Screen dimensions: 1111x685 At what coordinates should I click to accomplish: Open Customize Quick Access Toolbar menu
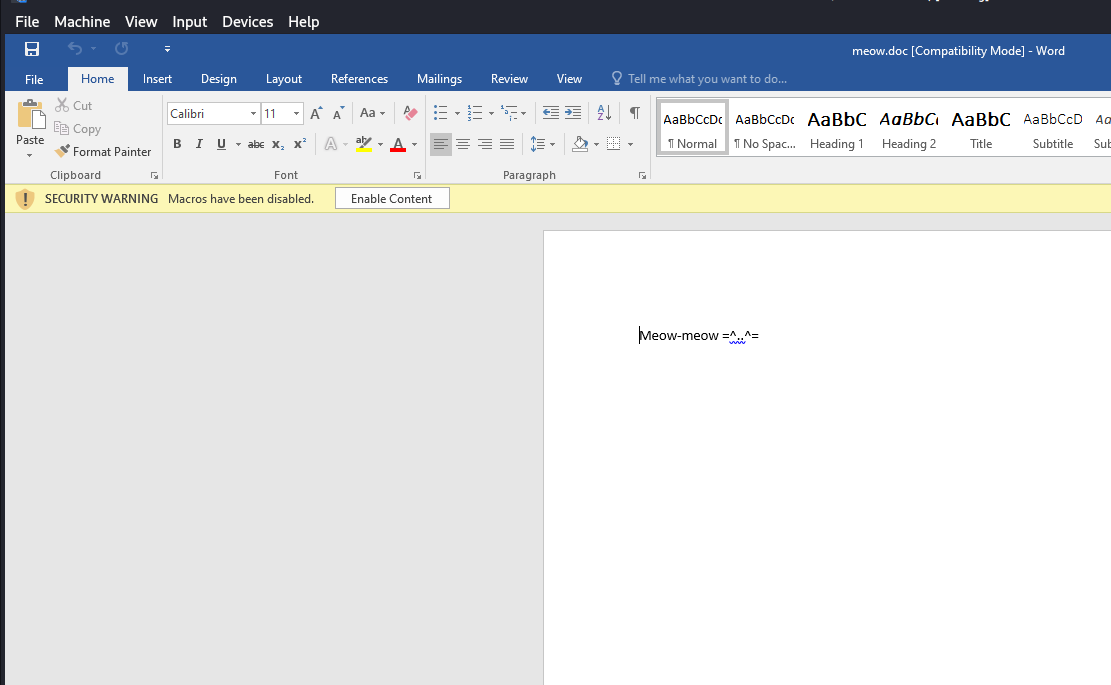[167, 49]
